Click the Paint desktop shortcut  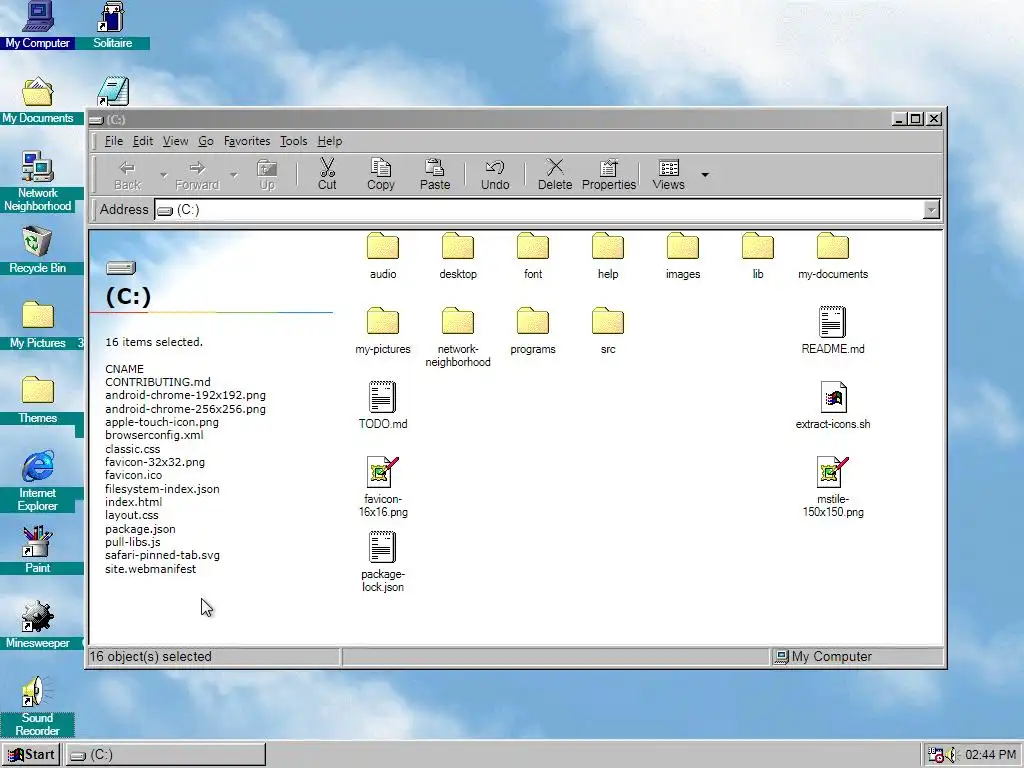[37, 550]
